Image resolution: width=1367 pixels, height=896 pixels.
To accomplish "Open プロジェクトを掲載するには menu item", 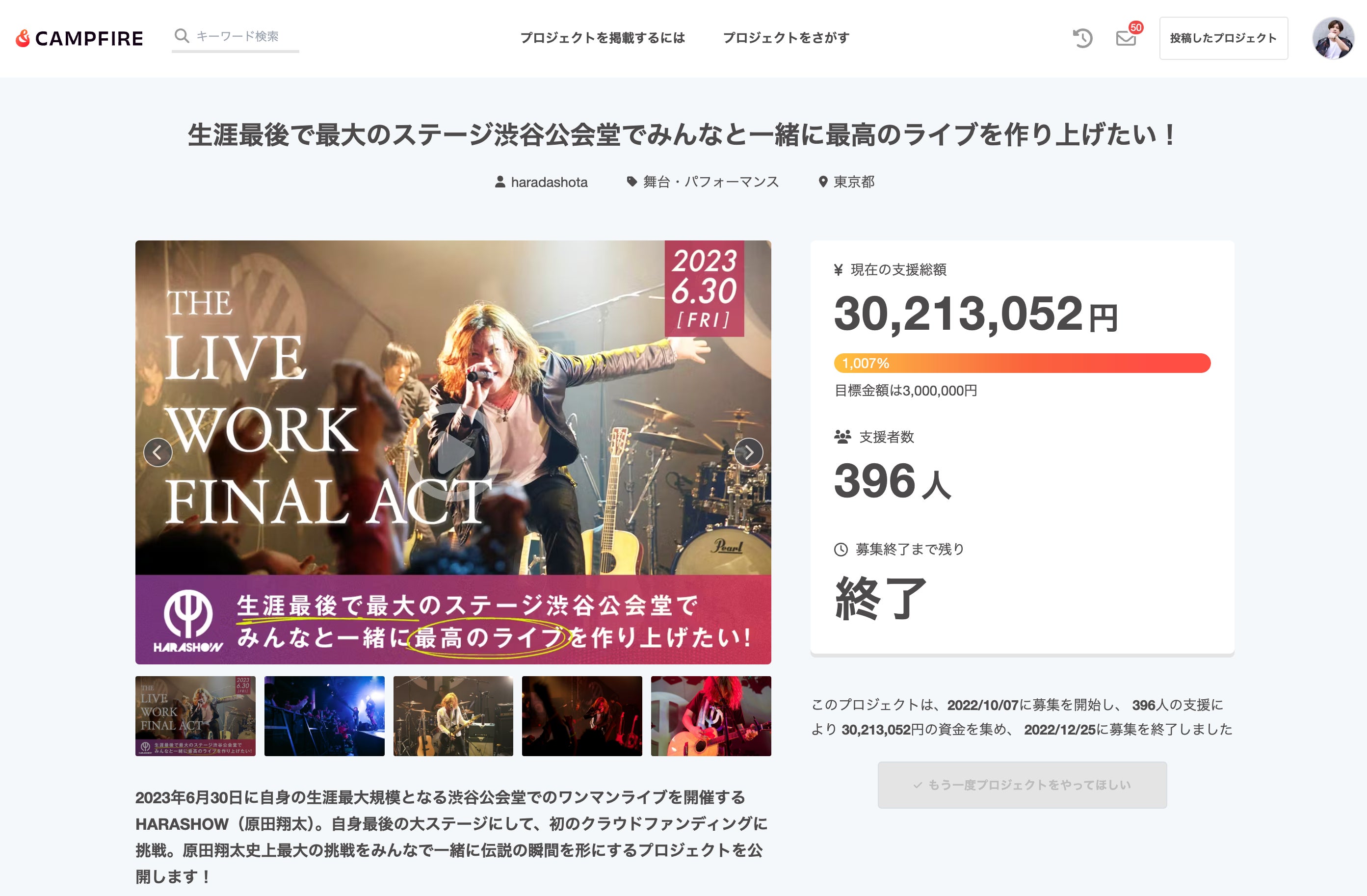I will tap(602, 38).
